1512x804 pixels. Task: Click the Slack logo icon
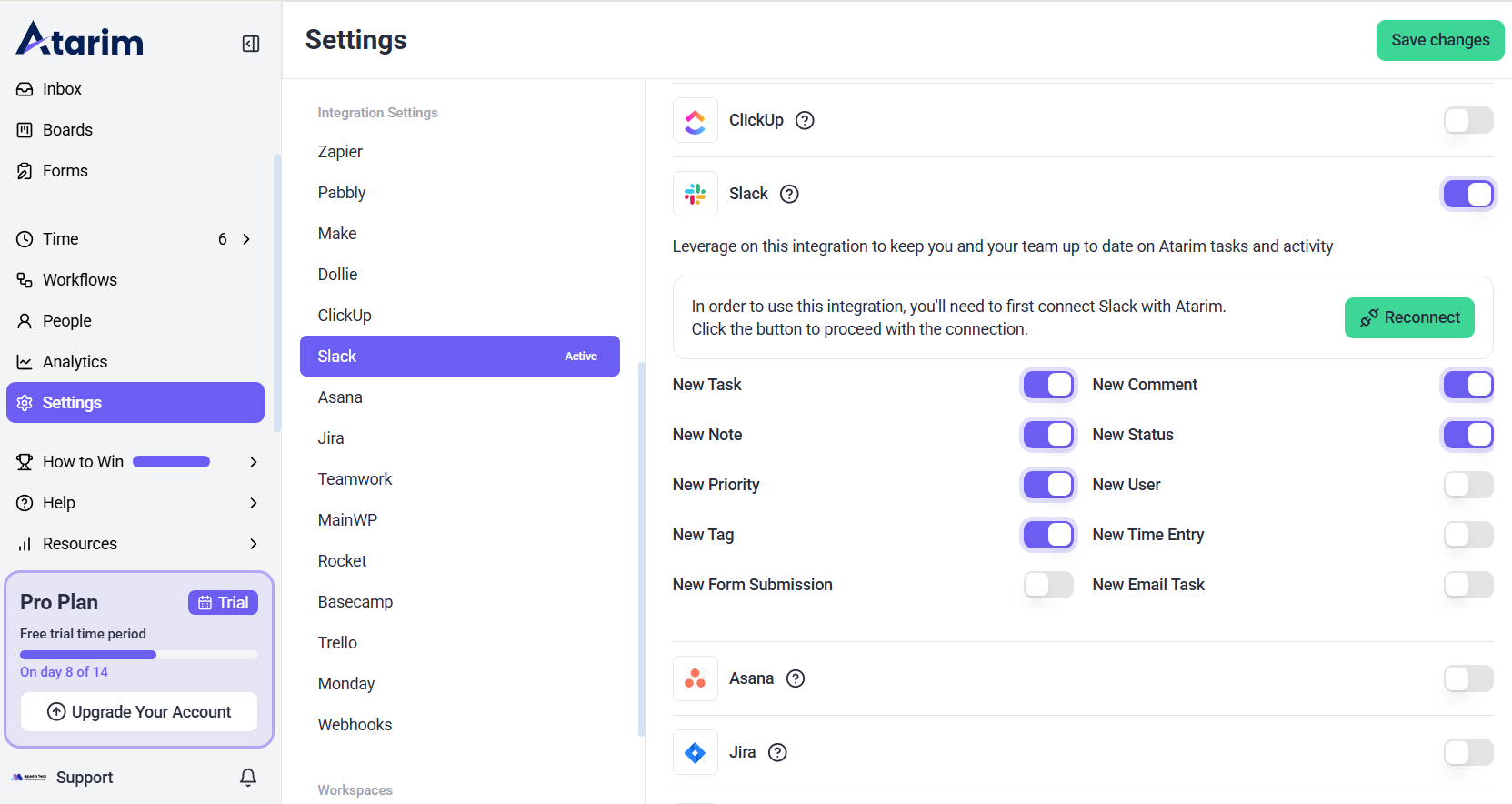(x=696, y=194)
